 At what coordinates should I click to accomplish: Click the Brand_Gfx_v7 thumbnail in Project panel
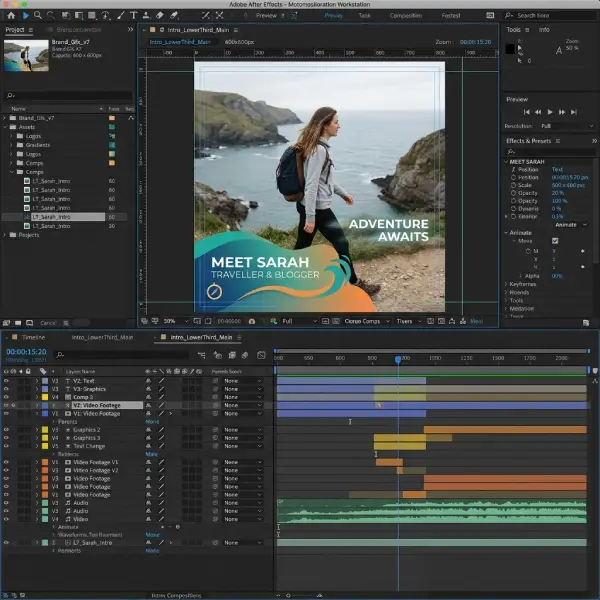26,56
